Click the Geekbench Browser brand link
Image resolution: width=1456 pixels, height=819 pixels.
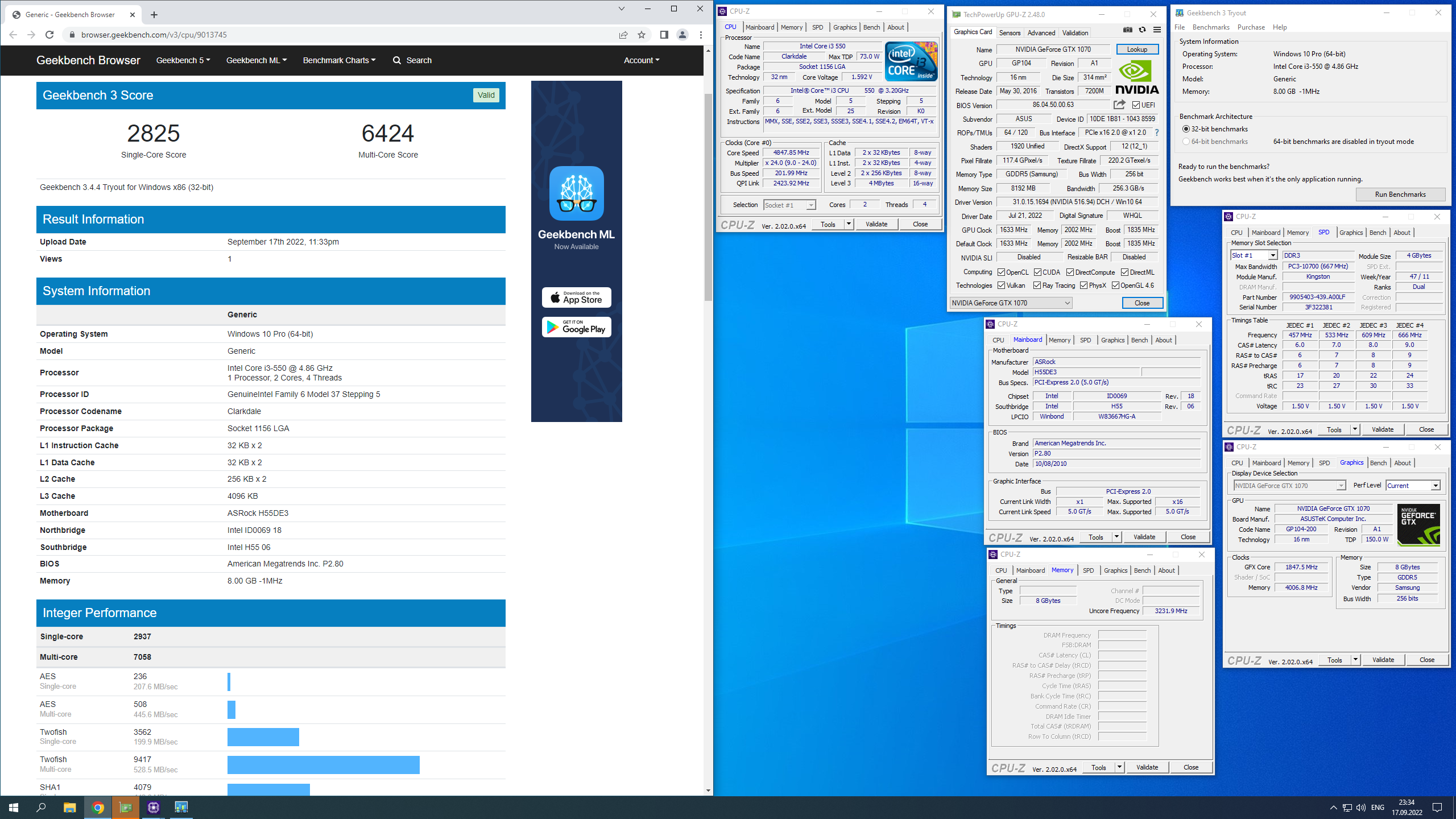pos(88,60)
